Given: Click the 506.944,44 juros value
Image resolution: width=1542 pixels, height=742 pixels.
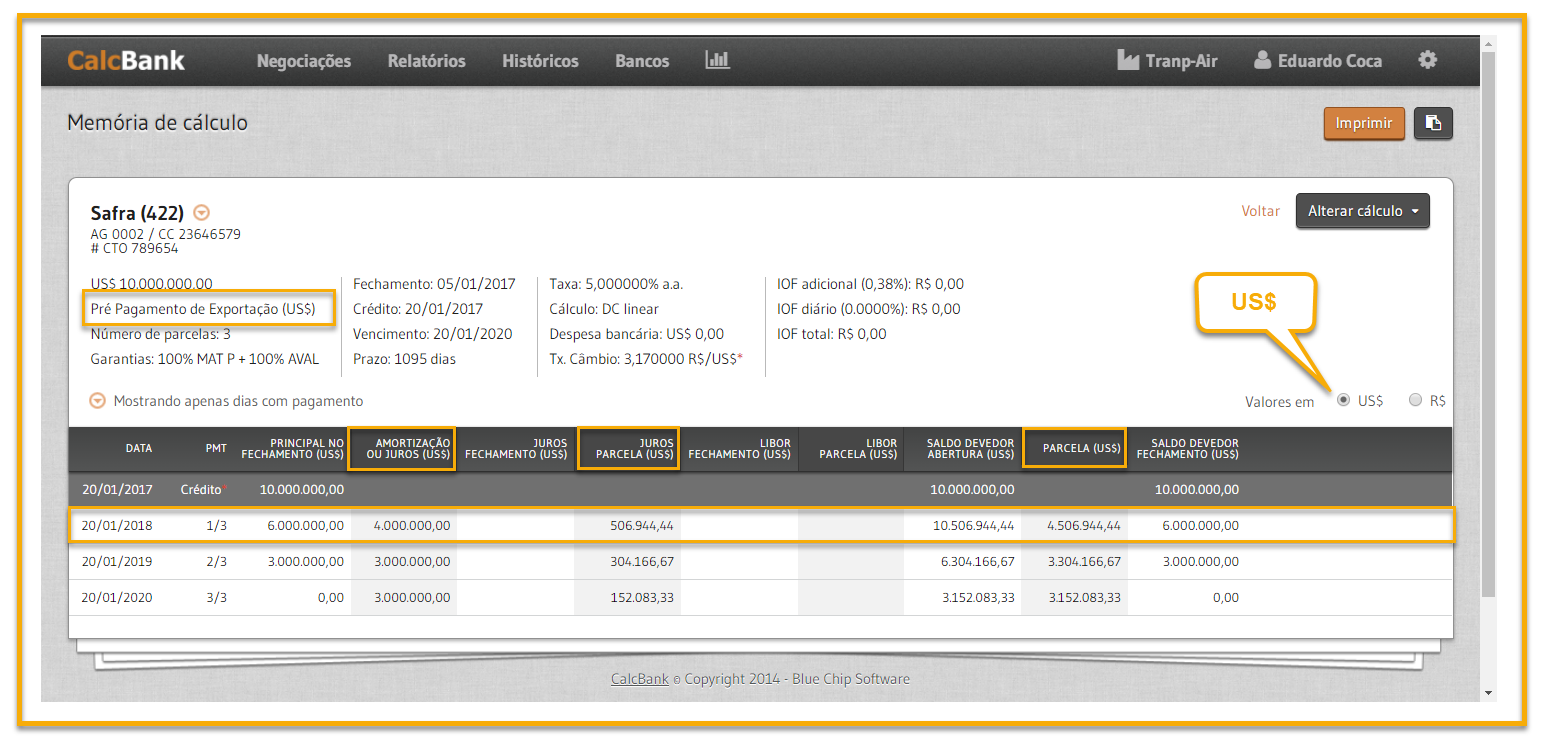Looking at the screenshot, I should coord(642,525).
